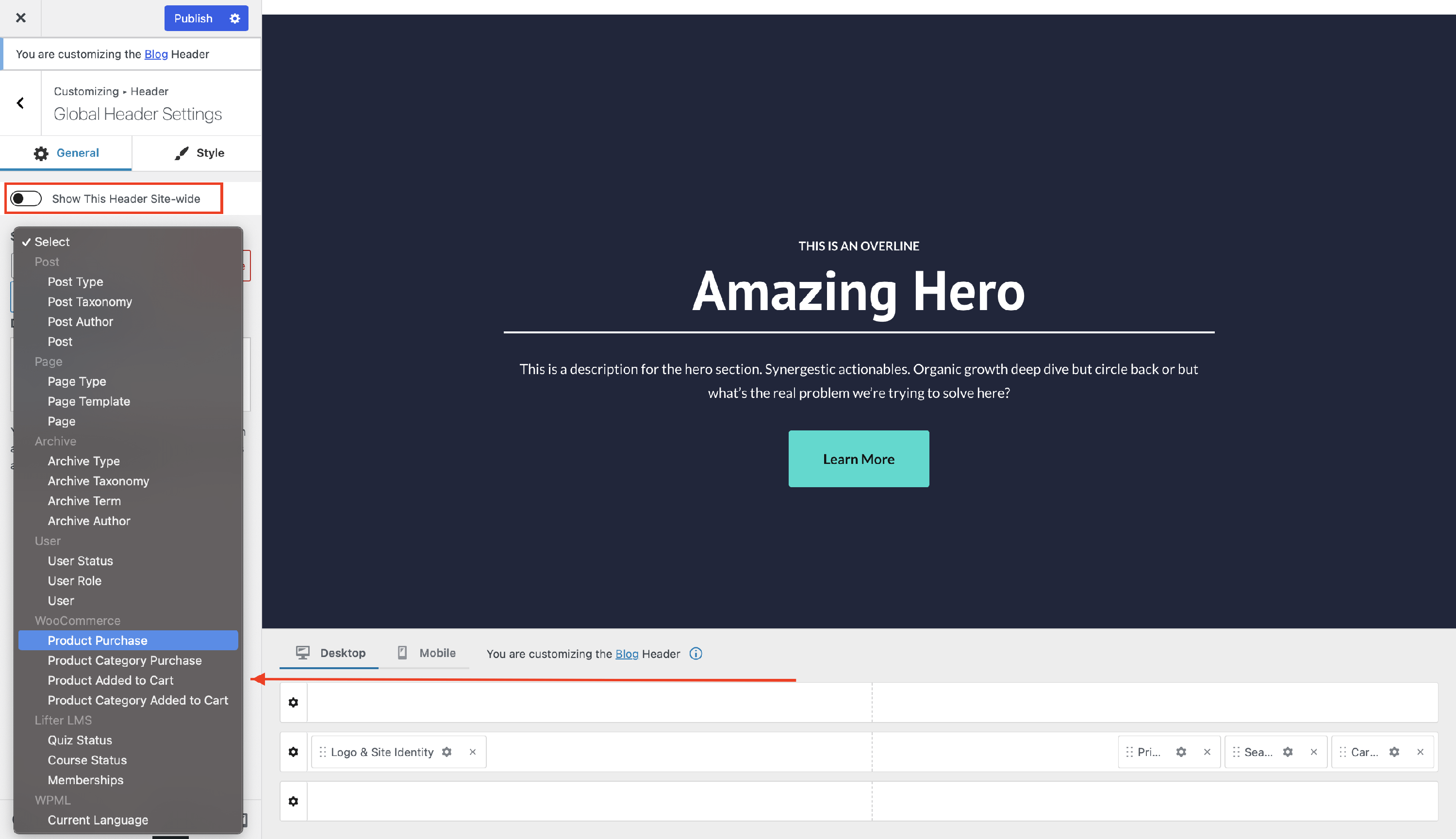
Task: Click info icon beside Blog Header text
Action: (695, 654)
